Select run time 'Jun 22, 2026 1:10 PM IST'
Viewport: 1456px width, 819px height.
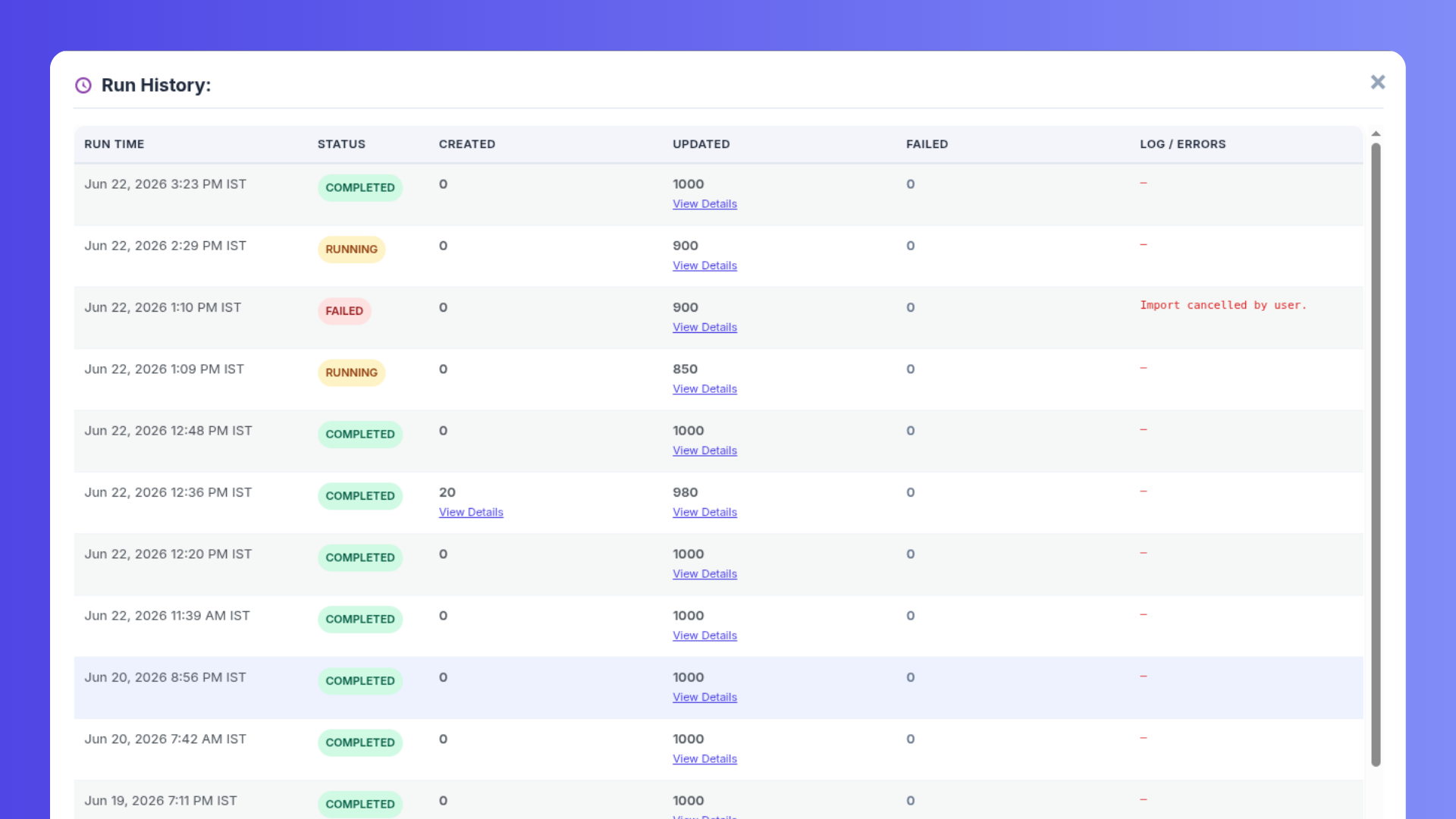coord(163,307)
